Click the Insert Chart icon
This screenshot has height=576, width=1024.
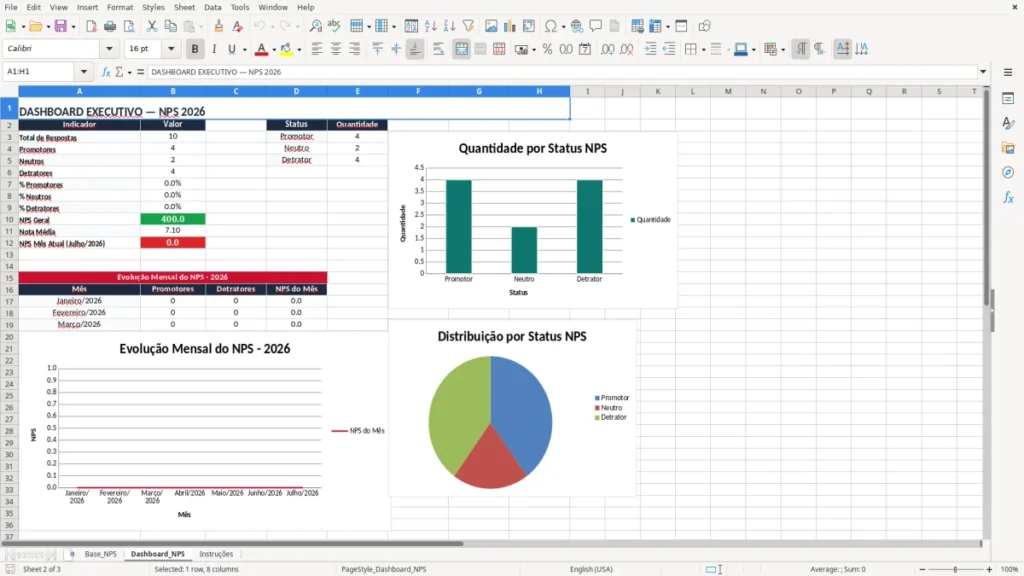point(510,26)
